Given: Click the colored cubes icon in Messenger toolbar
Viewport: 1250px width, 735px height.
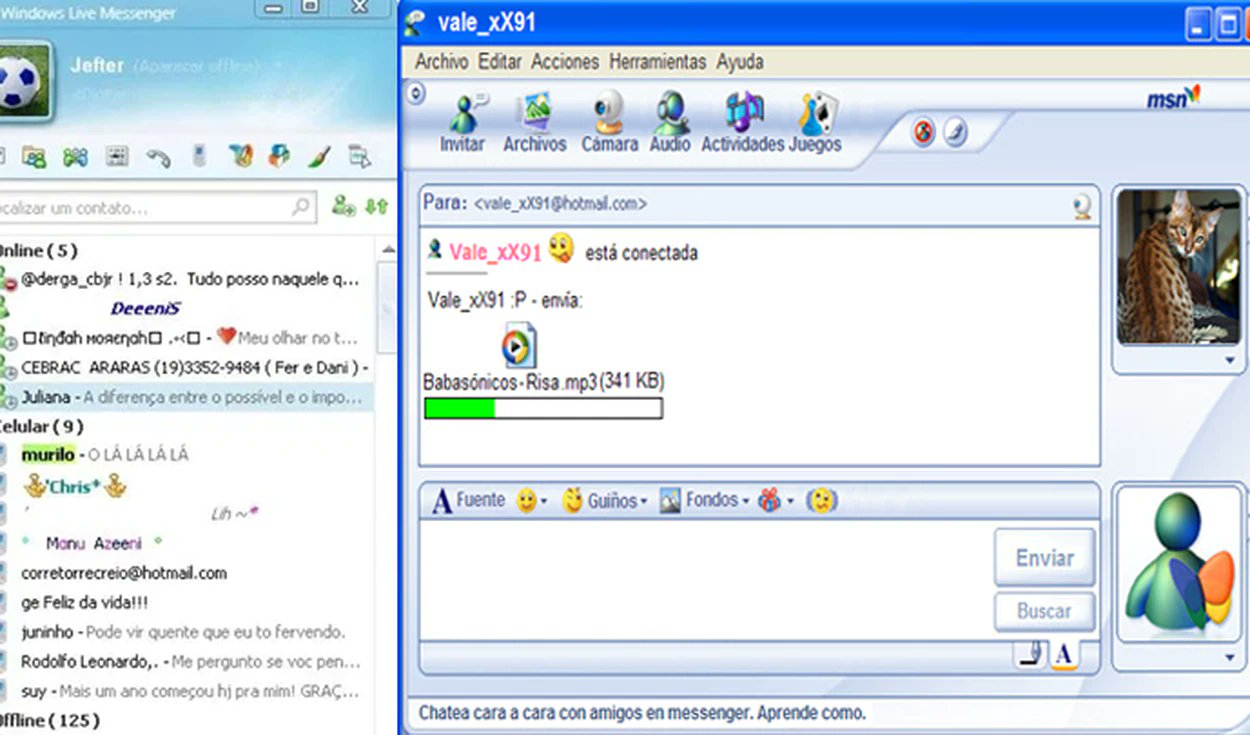Looking at the screenshot, I should coord(280,156).
